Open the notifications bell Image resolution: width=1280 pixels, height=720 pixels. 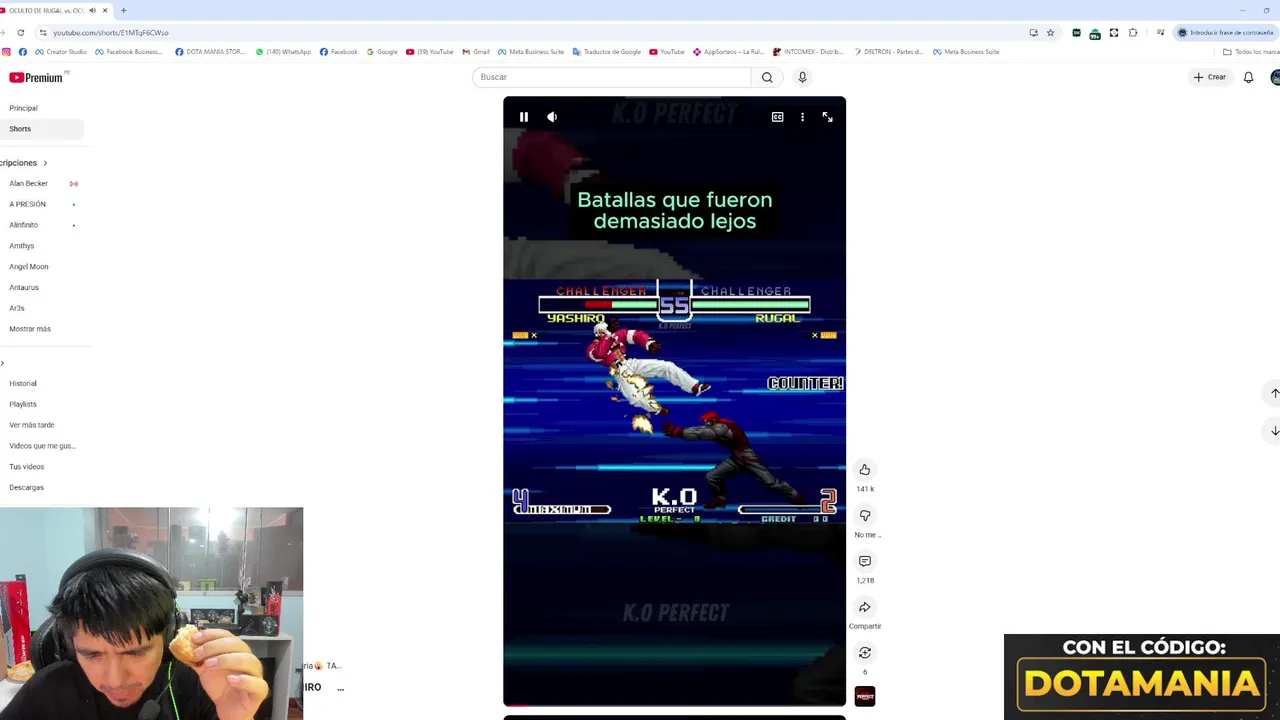coord(1248,77)
